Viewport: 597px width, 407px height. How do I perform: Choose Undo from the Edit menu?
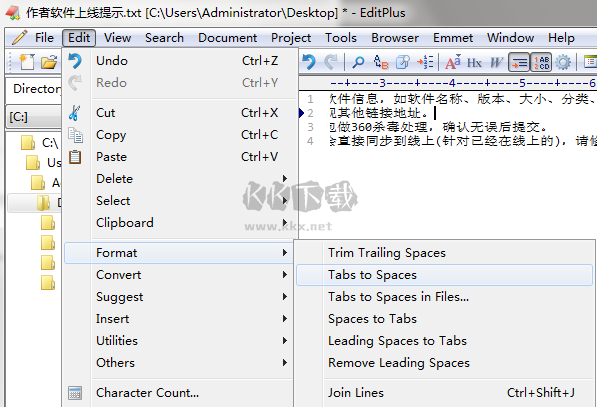[x=179, y=61]
